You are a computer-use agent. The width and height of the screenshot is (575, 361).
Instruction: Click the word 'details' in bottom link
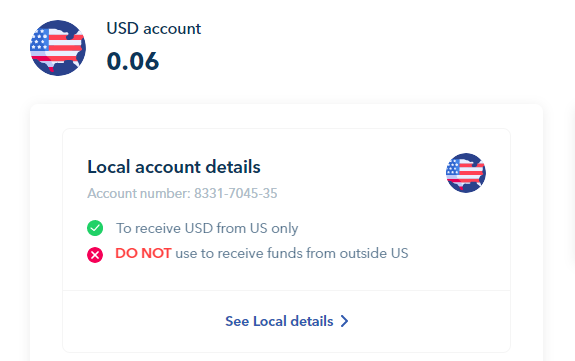pyautogui.click(x=312, y=321)
